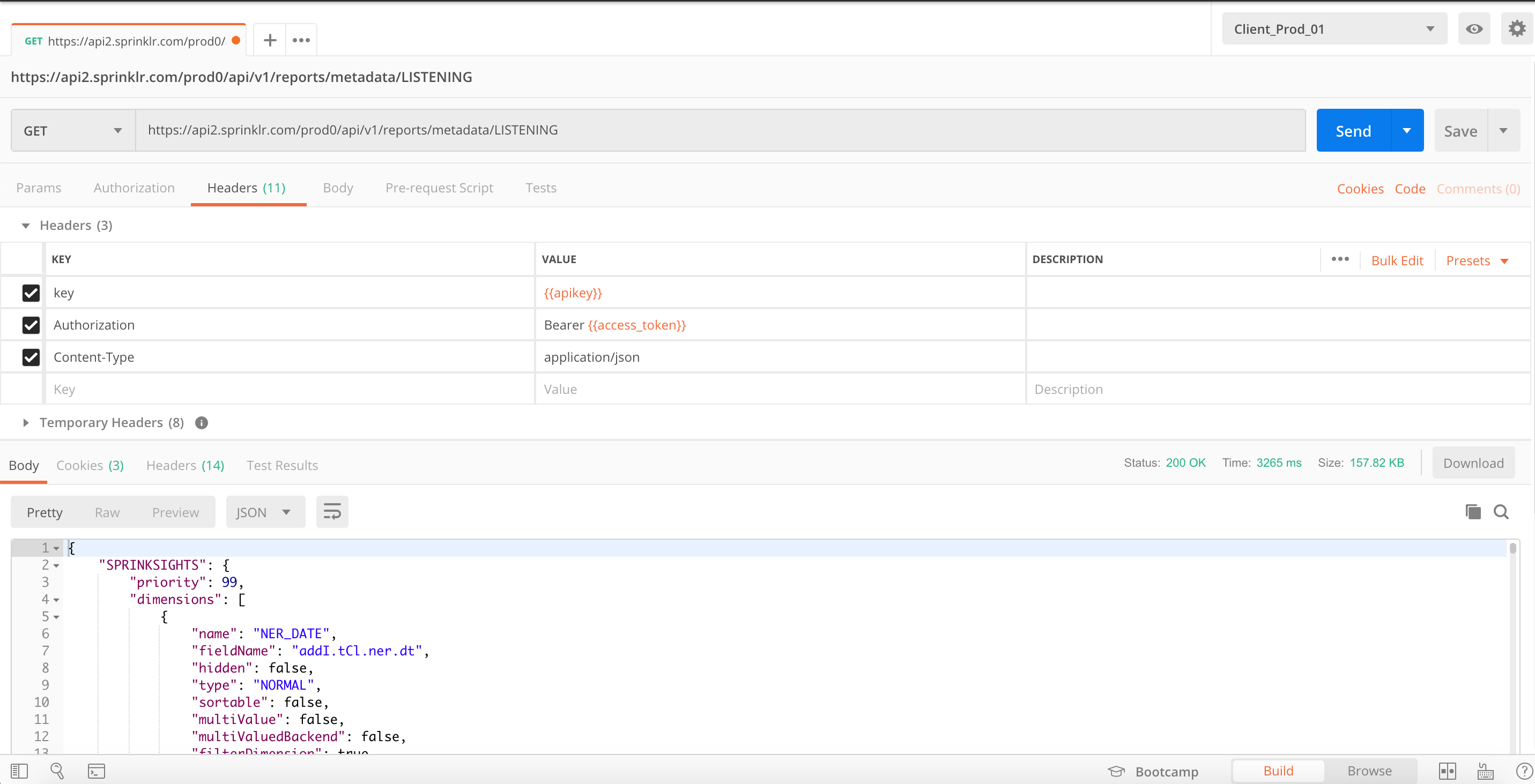Screen dimensions: 1535x784
Task: Open Postman settings via the gear icon
Action: click(1517, 28)
